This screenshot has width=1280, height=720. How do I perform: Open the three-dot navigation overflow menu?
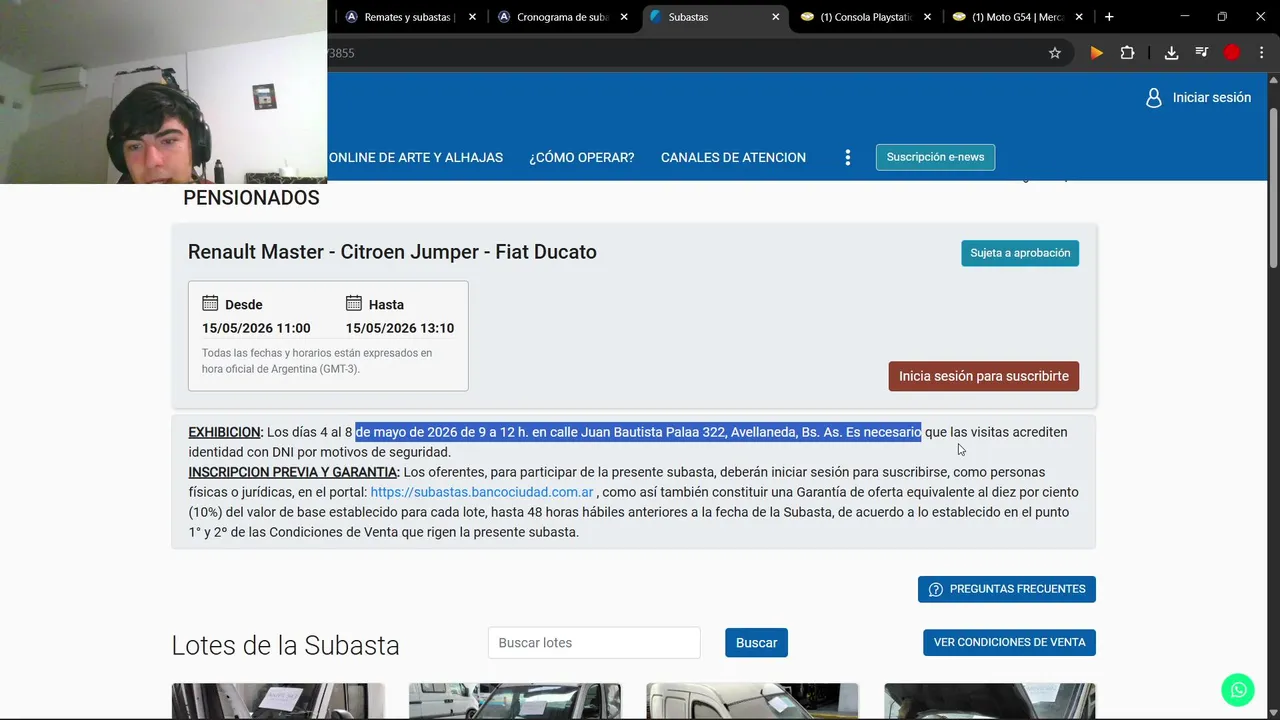pyautogui.click(x=847, y=157)
